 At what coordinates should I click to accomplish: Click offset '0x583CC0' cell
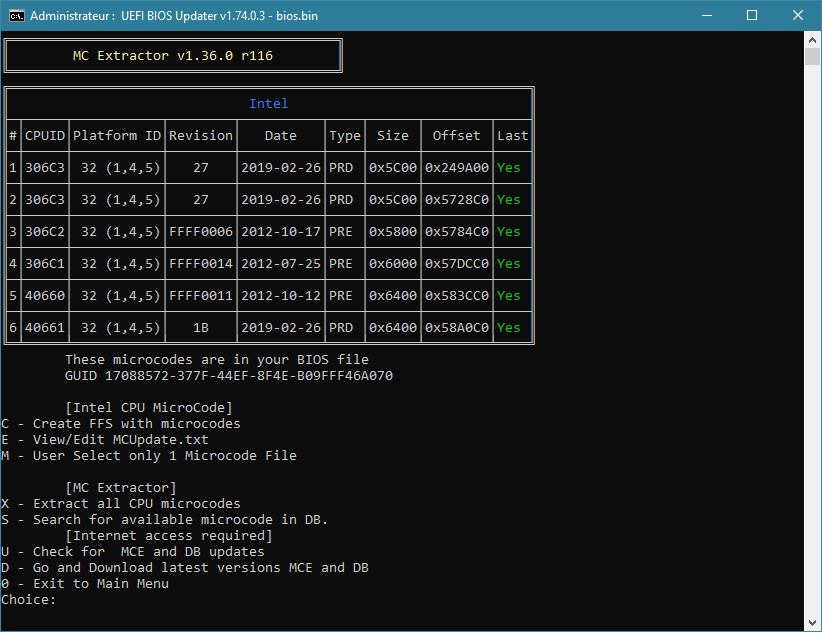point(457,296)
